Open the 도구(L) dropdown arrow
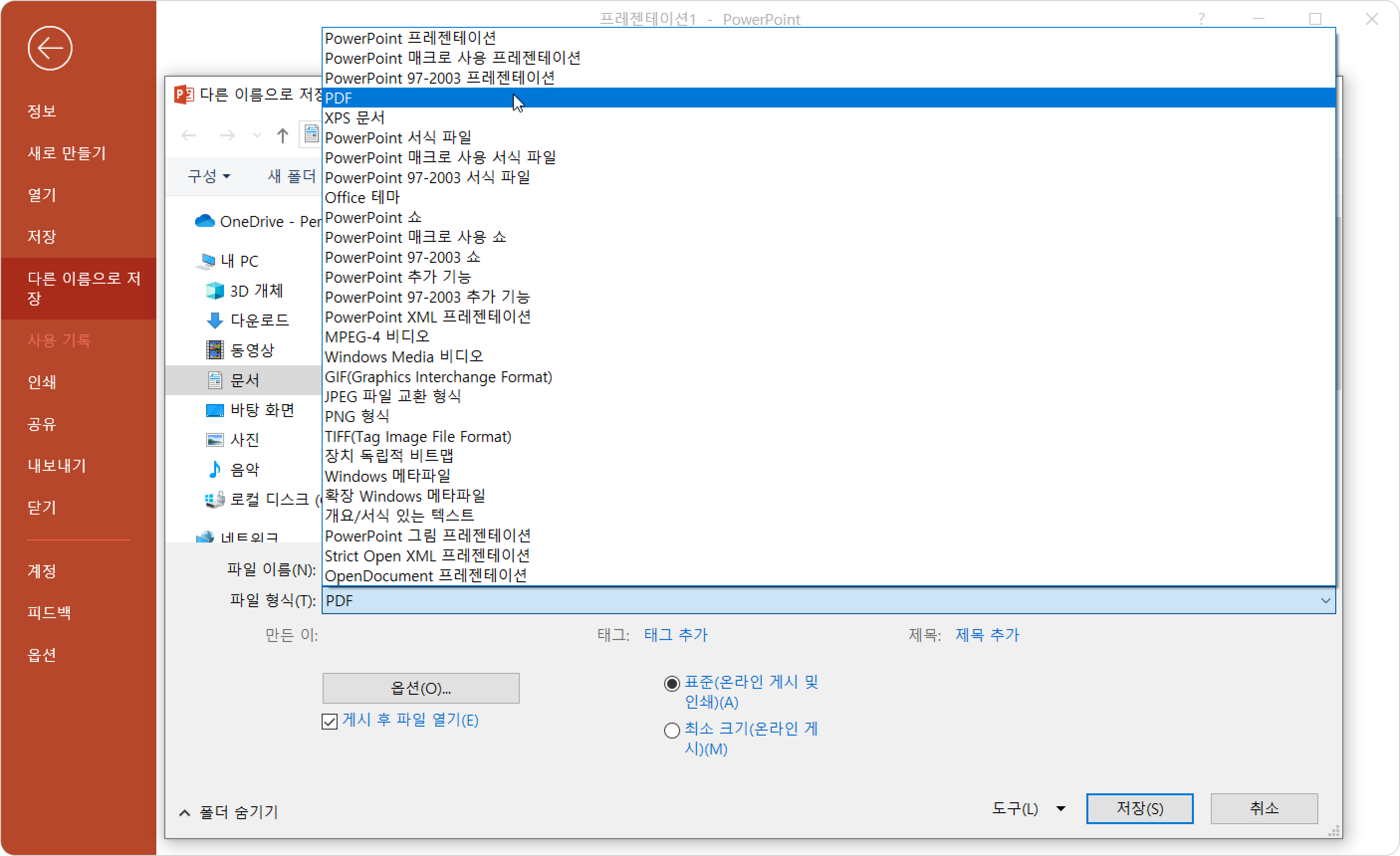1400x856 pixels. [x=1060, y=808]
